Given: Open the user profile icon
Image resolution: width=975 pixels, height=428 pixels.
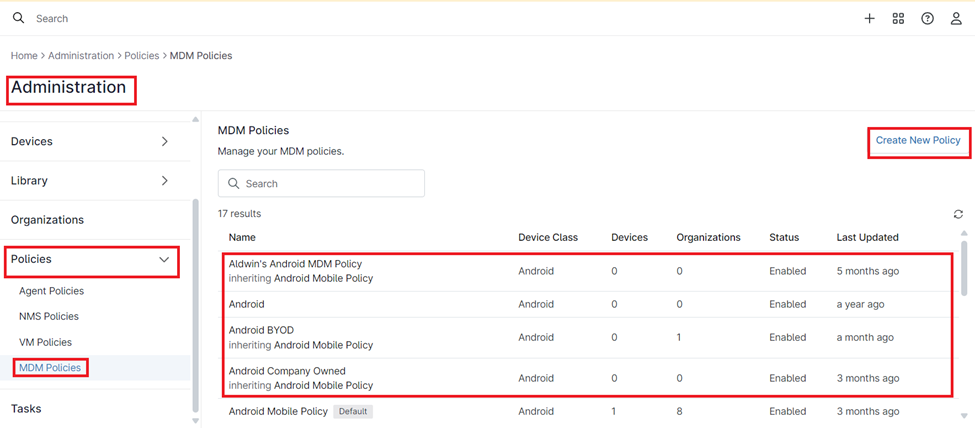Looking at the screenshot, I should (x=956, y=18).
